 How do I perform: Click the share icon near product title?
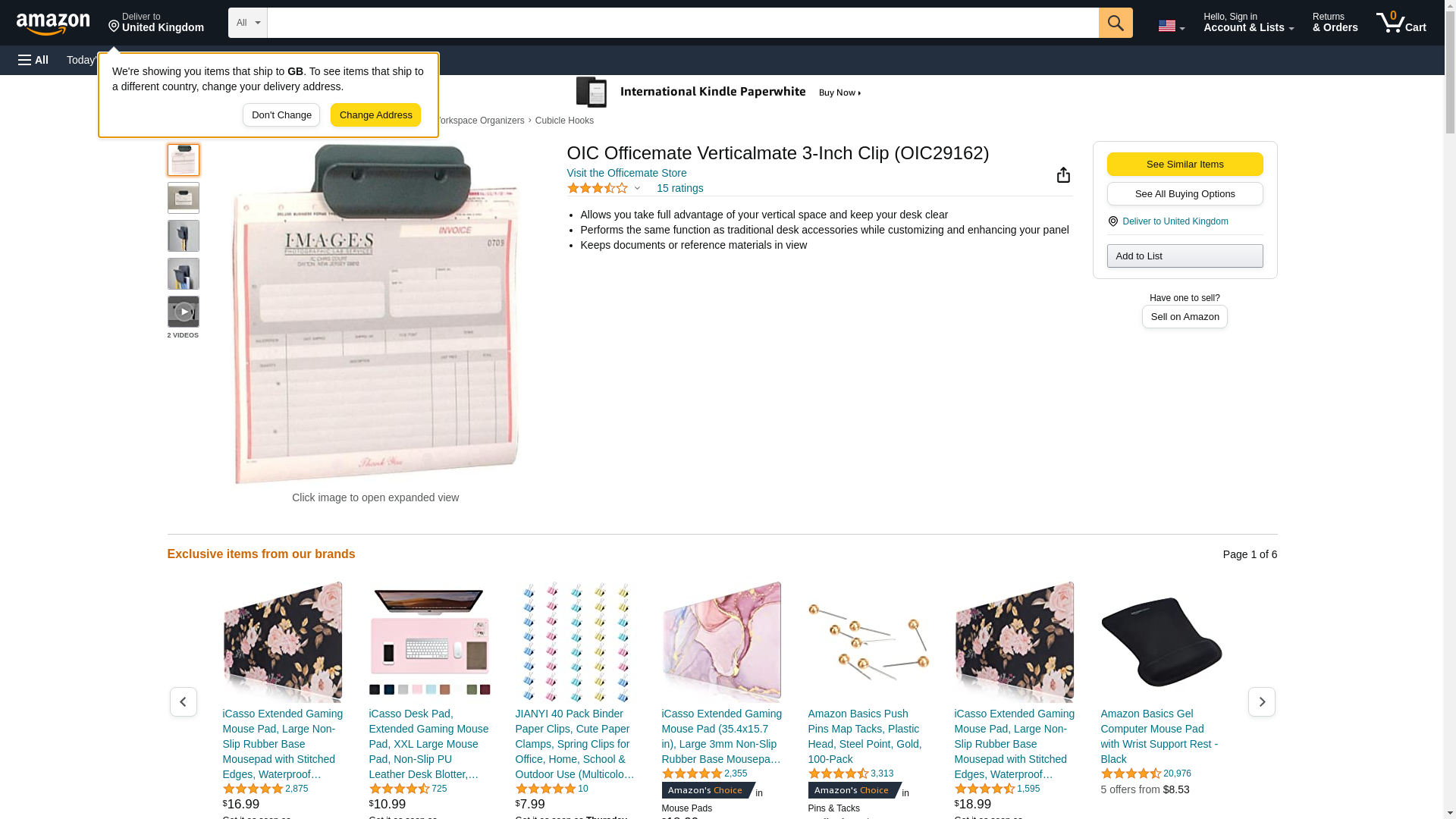point(1063,175)
